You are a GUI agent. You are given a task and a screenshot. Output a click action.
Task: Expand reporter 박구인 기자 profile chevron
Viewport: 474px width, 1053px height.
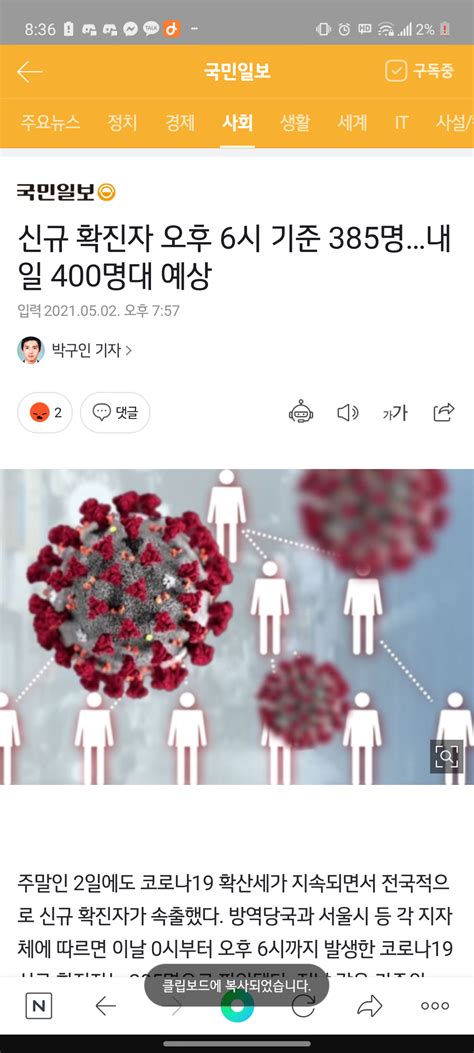(129, 351)
